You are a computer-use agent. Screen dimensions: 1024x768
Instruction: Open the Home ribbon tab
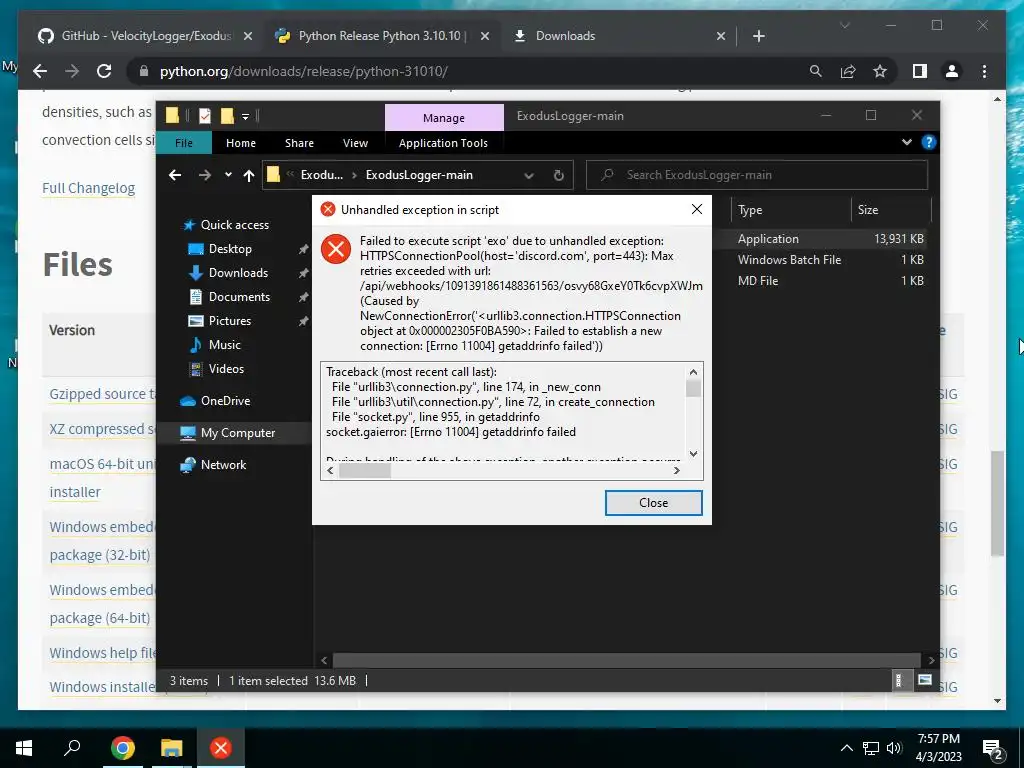(x=241, y=143)
